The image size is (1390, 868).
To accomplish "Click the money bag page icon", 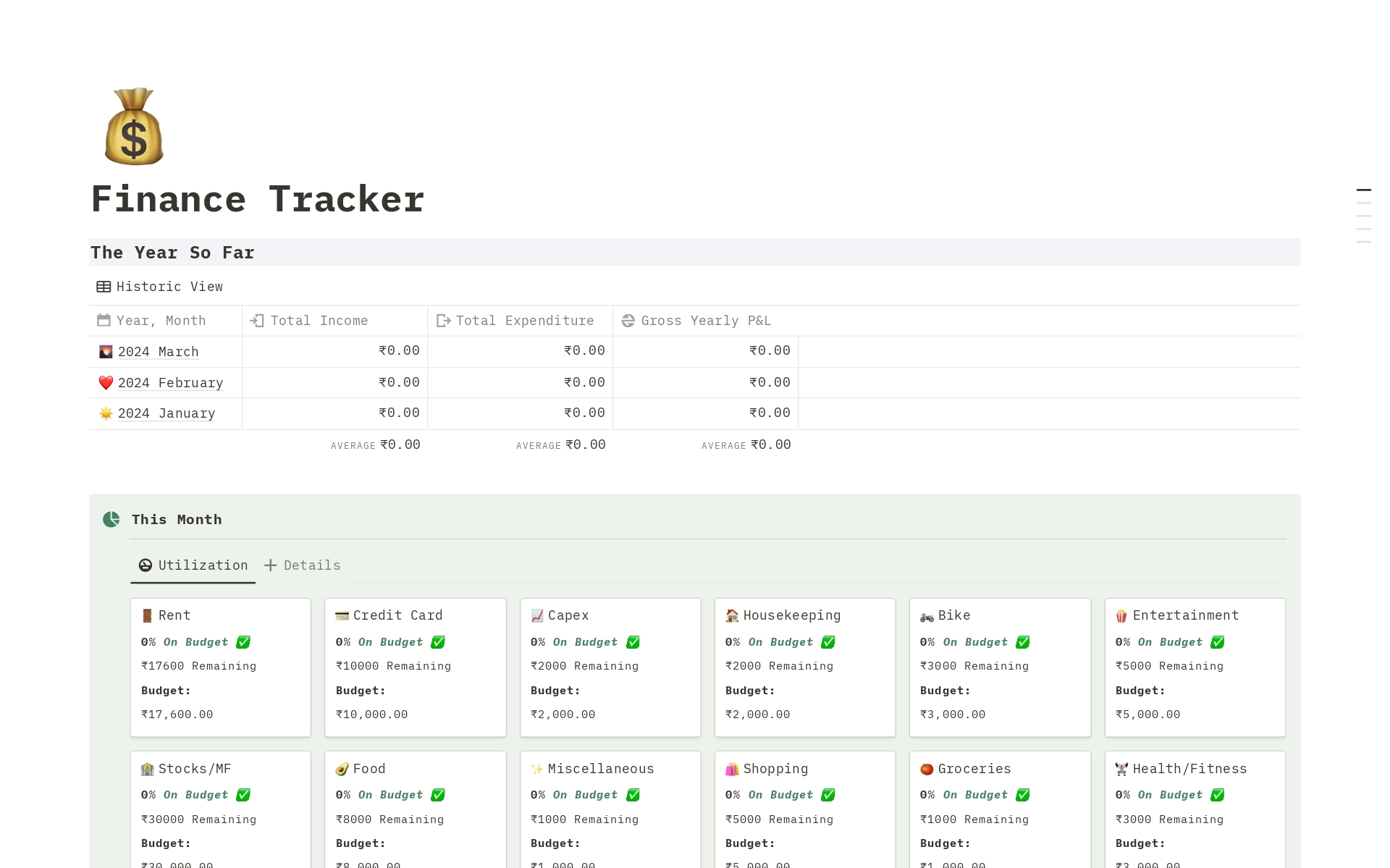I will coord(133,126).
